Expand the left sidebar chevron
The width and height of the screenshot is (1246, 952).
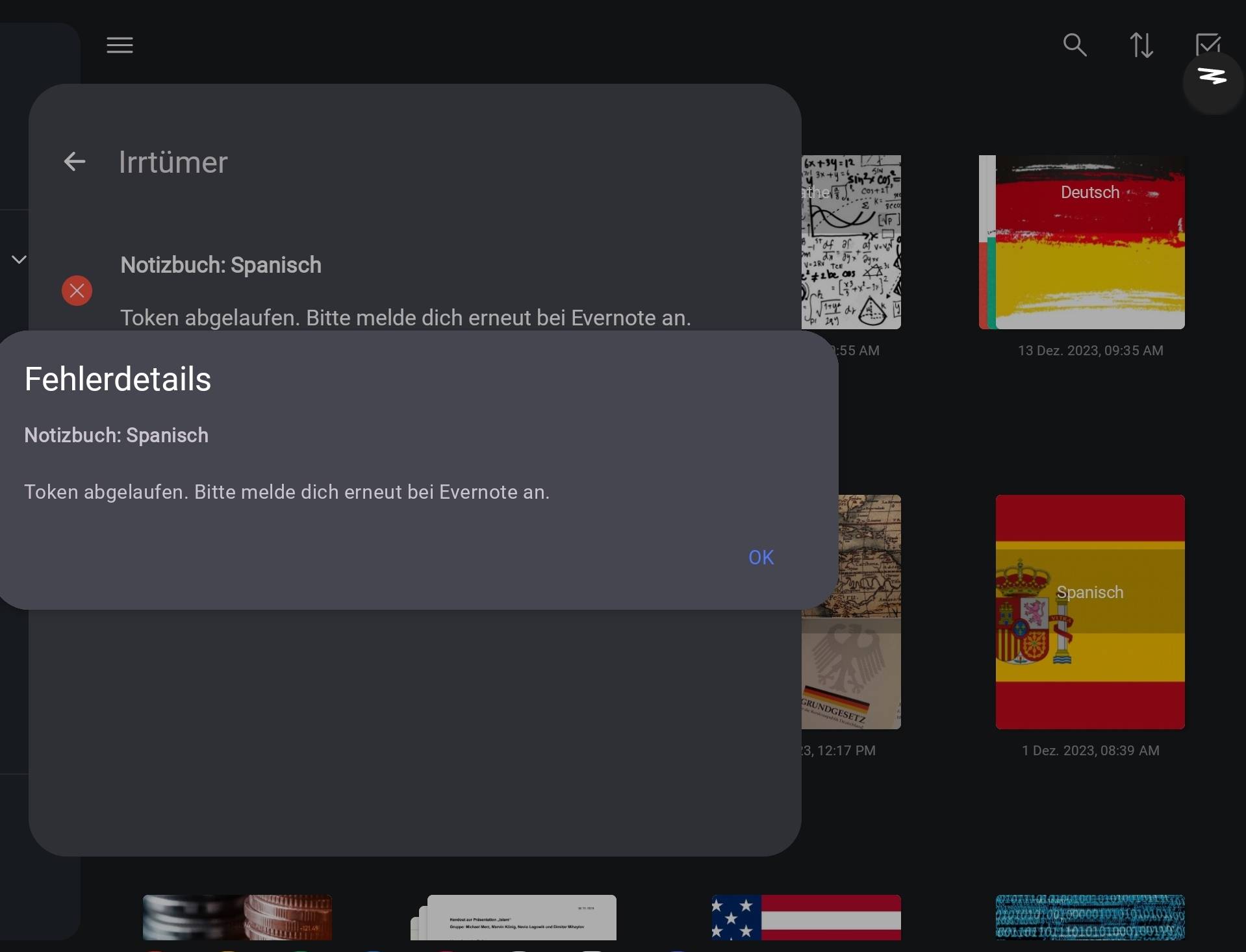[19, 260]
